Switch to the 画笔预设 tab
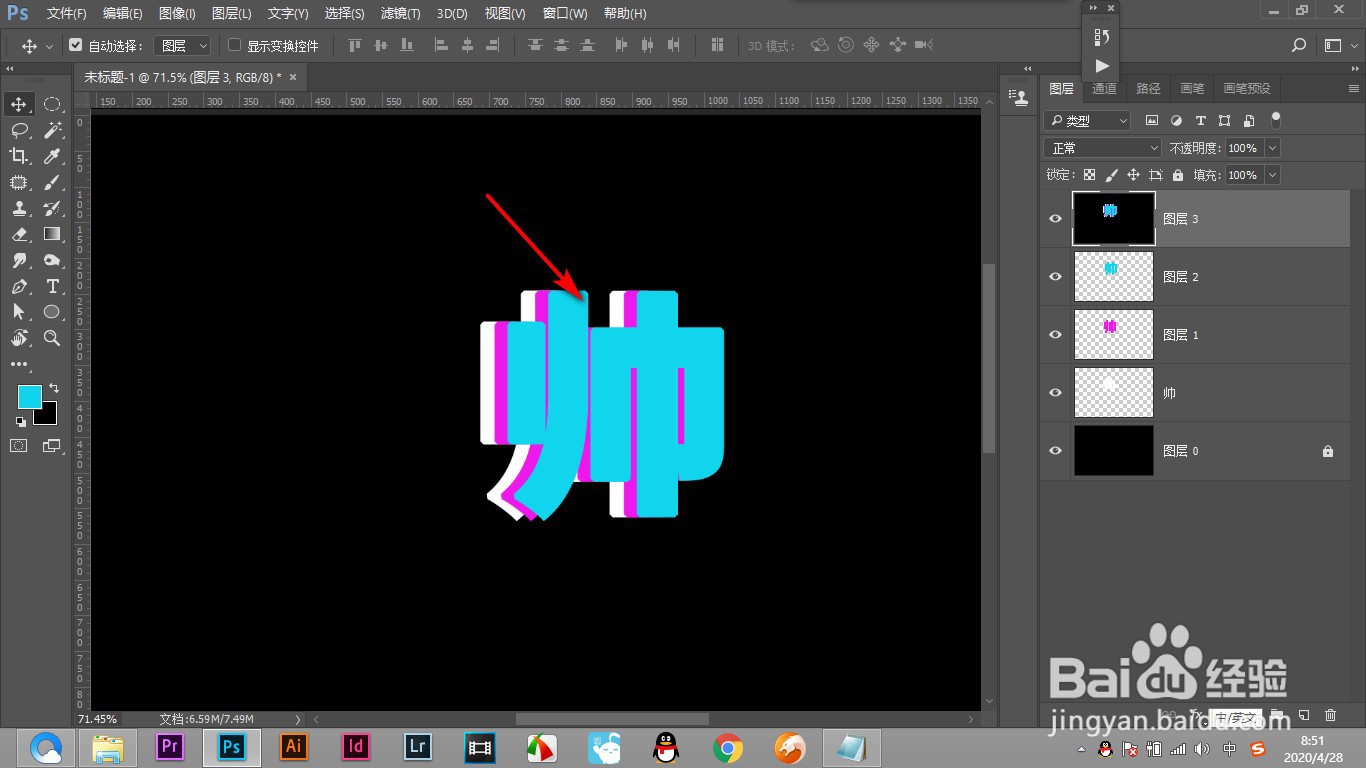This screenshot has height=768, width=1366. (1247, 89)
